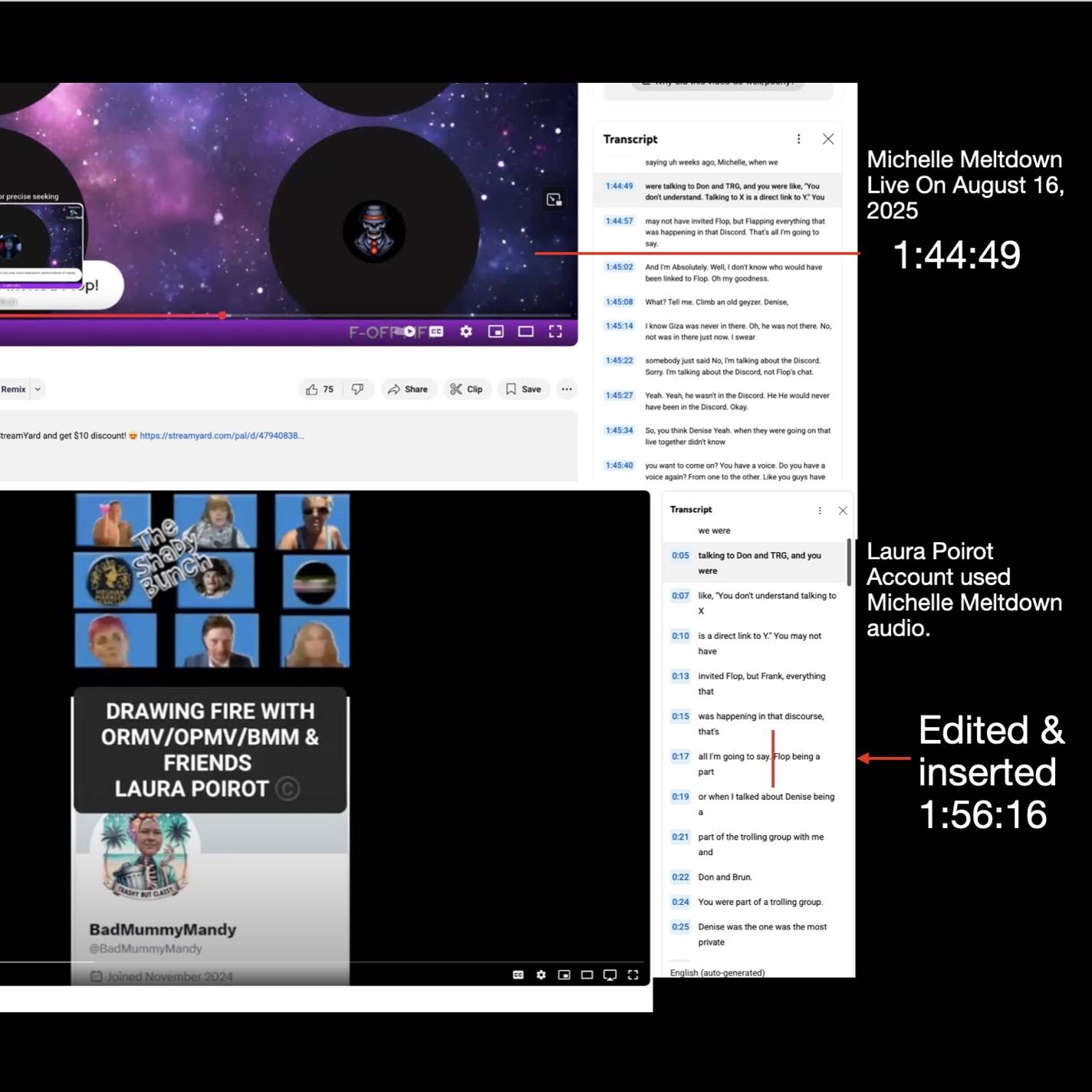This screenshot has height=1092, width=1092.
Task: Switch upper video to theater mode
Action: [x=526, y=331]
